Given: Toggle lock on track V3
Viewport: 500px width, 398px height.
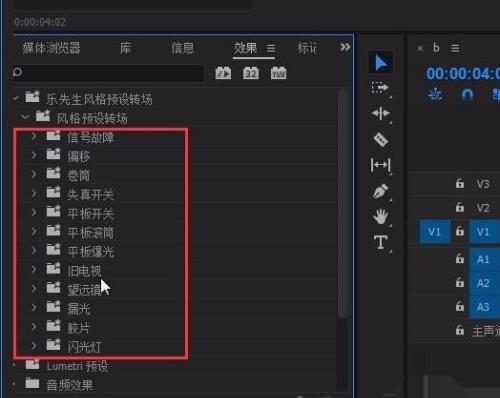Looking at the screenshot, I should (460, 183).
